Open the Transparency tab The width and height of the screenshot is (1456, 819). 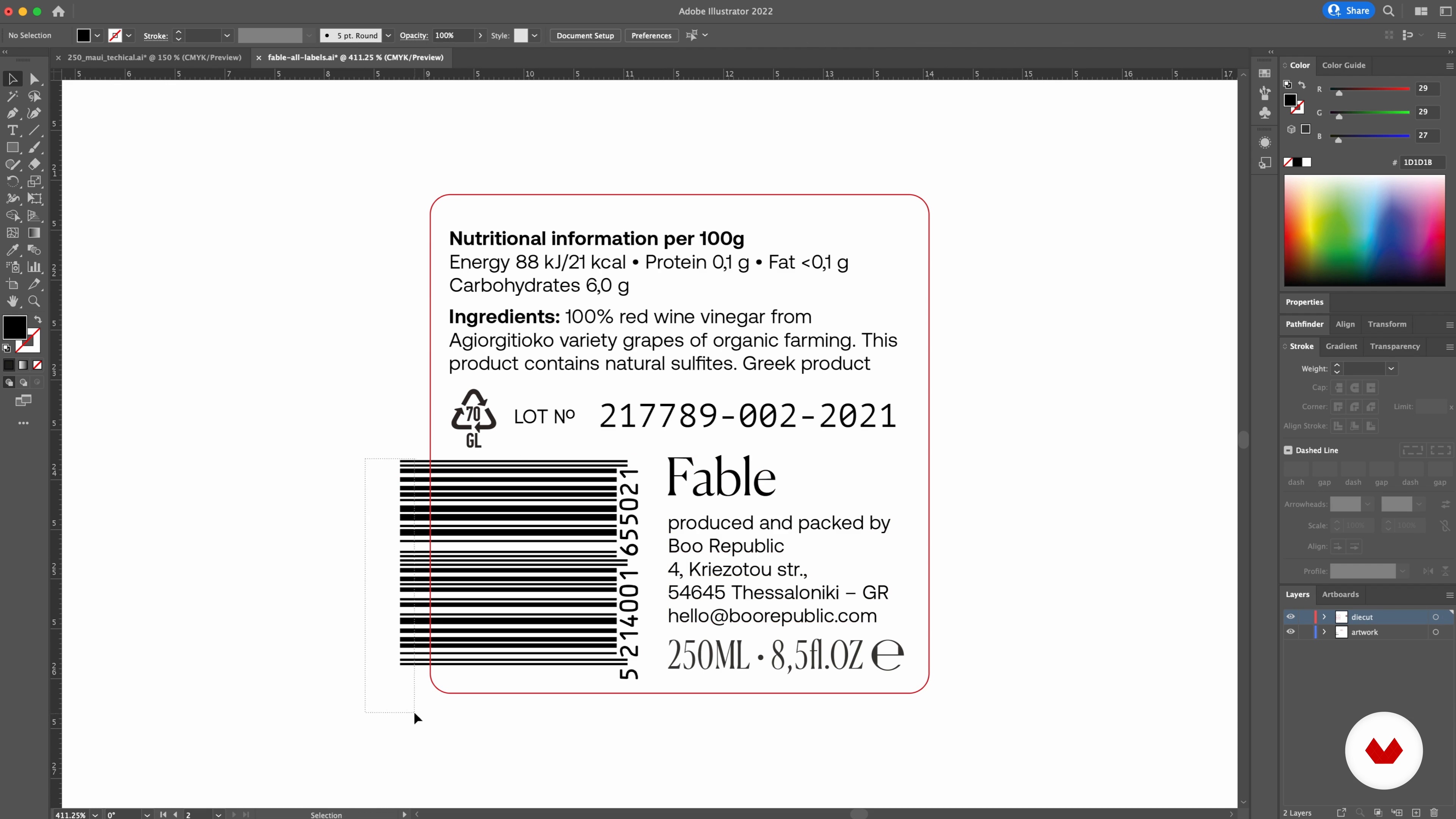[1395, 346]
